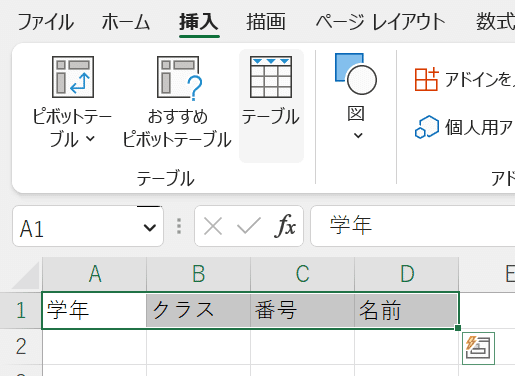Click the アドインを入手 icon

pyautogui.click(x=426, y=79)
